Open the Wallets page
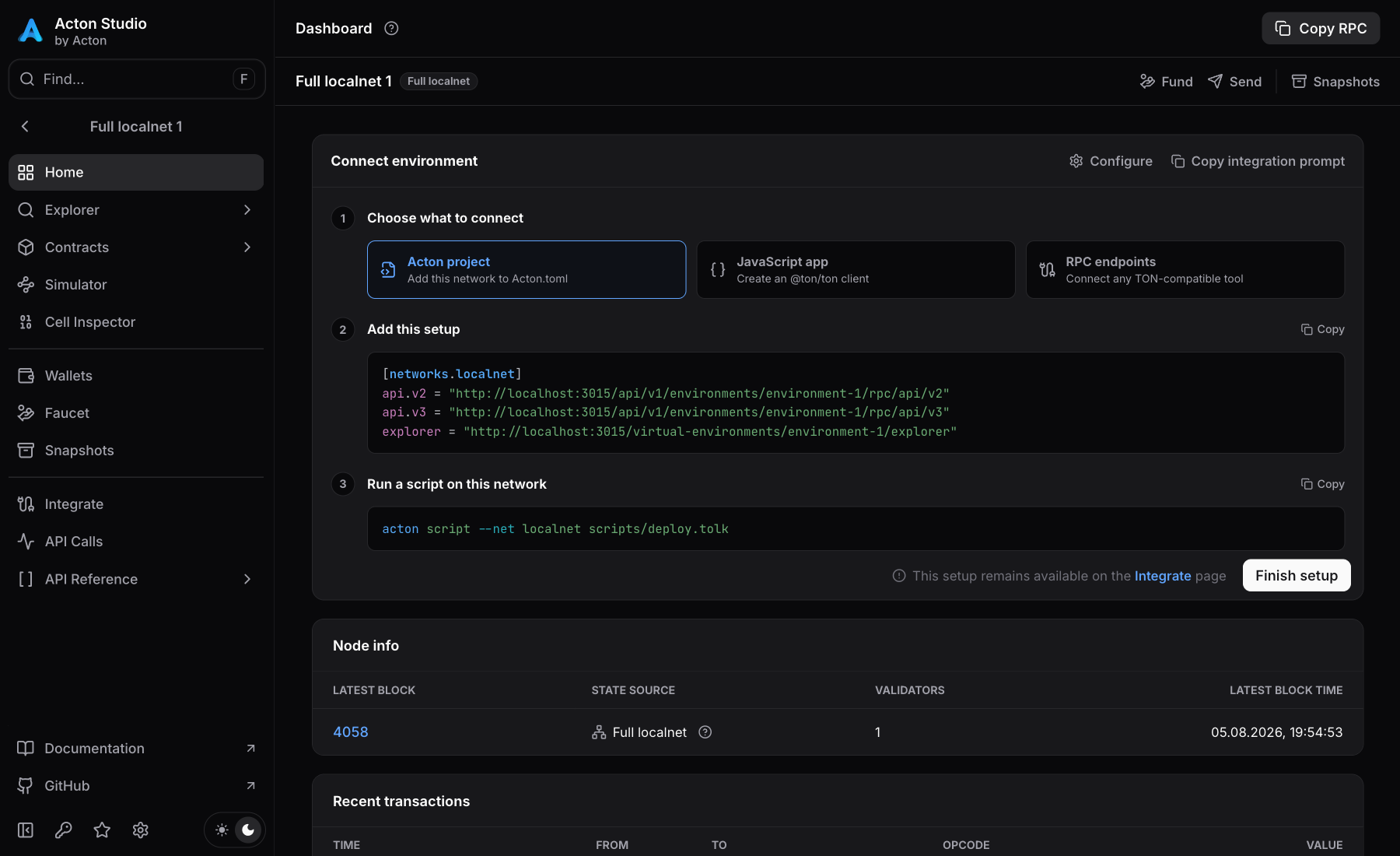This screenshot has width=1400, height=856. point(136,376)
